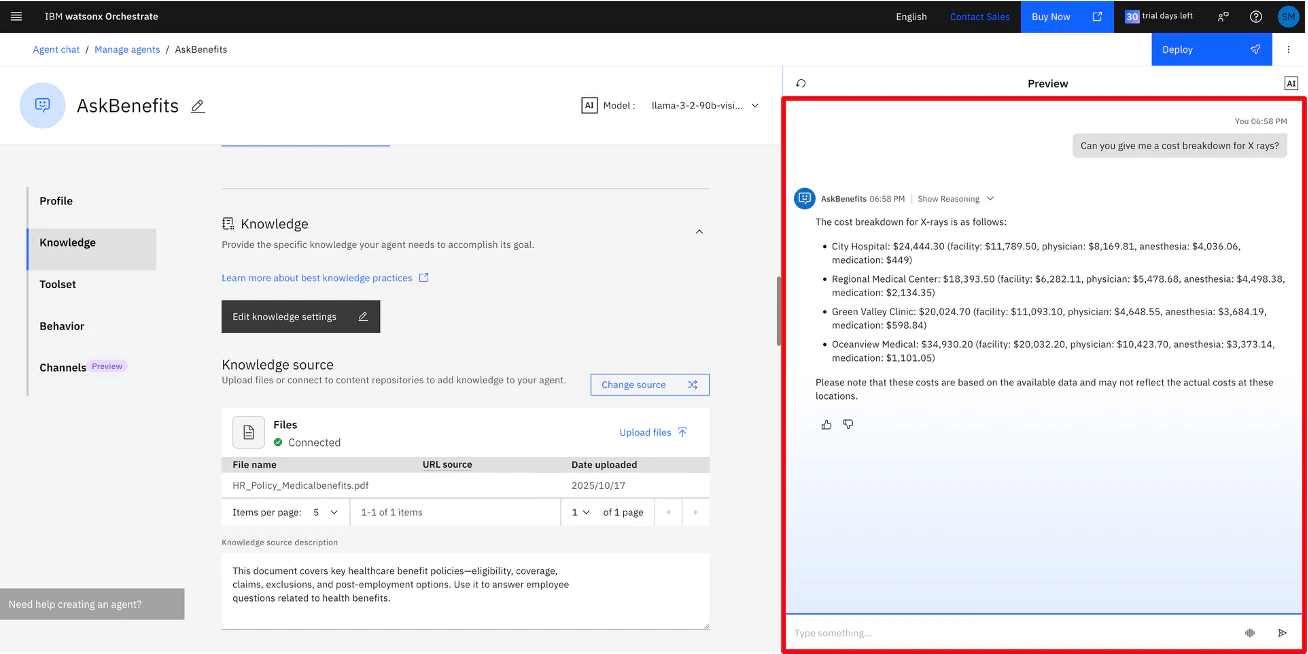
Task: Click the Knowledge section heading icon
Action: 228,224
